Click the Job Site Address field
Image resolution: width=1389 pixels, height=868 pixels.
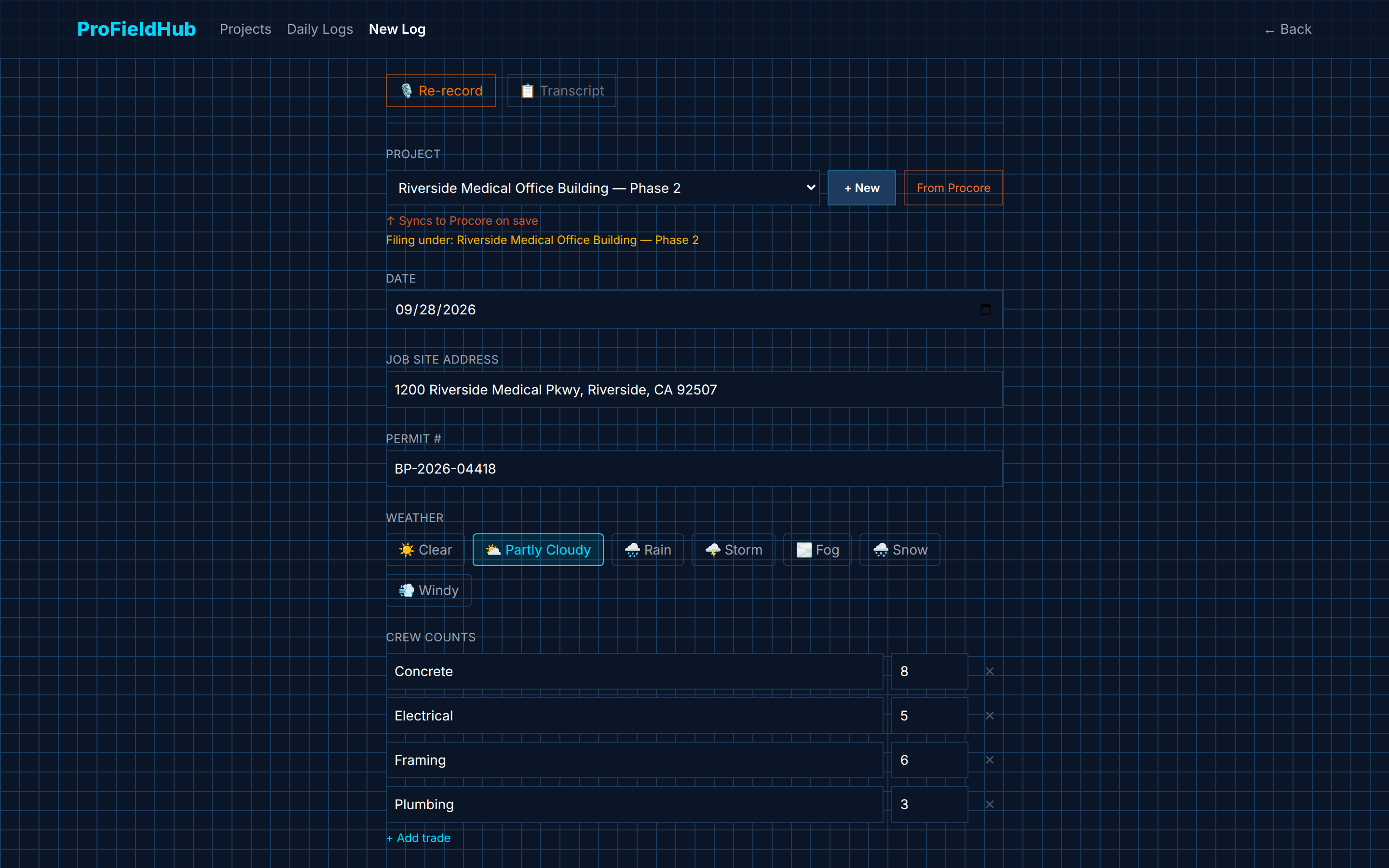coord(694,390)
